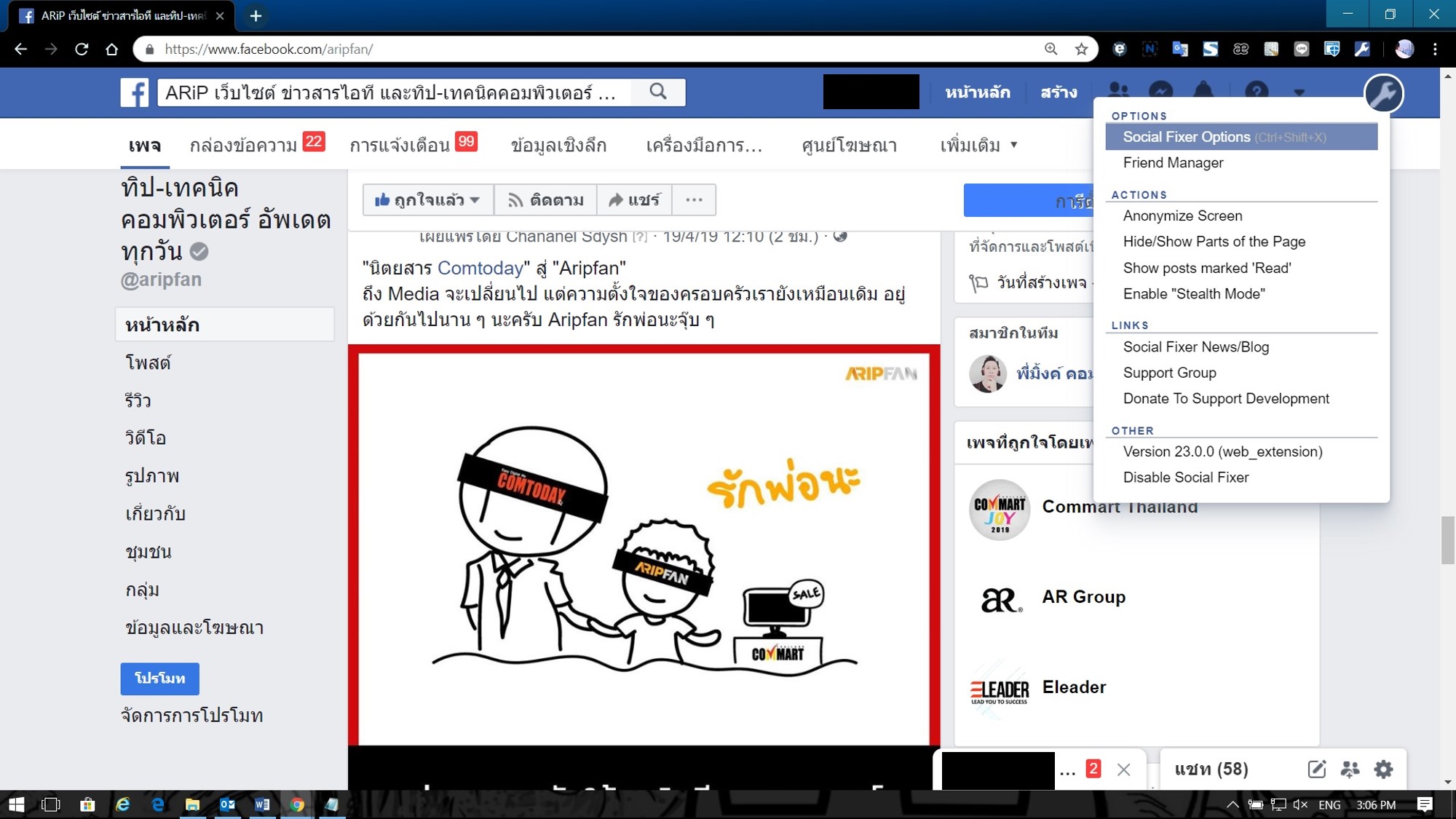The image size is (1456, 819).
Task: Open the Facebook account dropdown arrow
Action: tap(1299, 92)
